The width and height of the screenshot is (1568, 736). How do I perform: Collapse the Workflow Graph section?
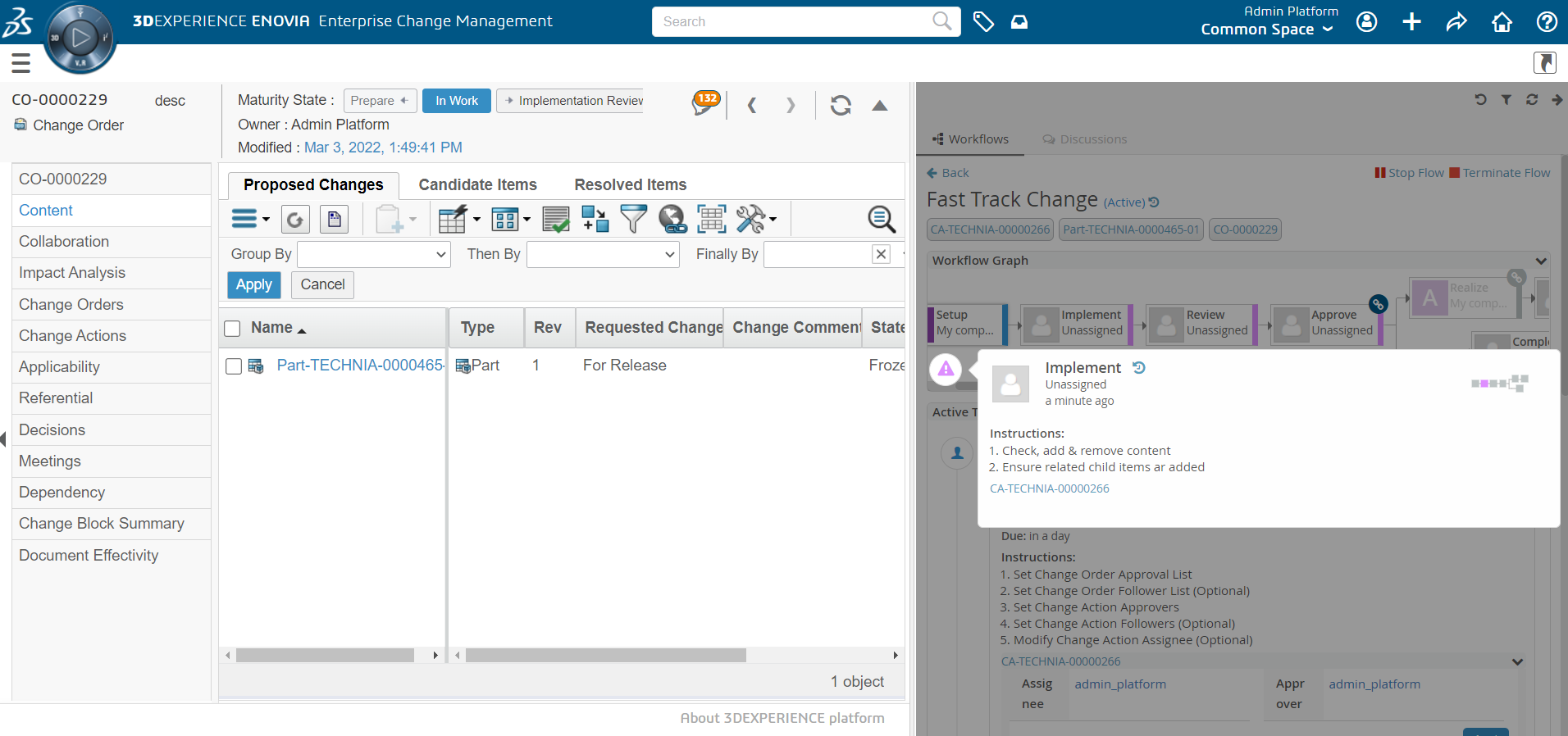(x=1541, y=261)
